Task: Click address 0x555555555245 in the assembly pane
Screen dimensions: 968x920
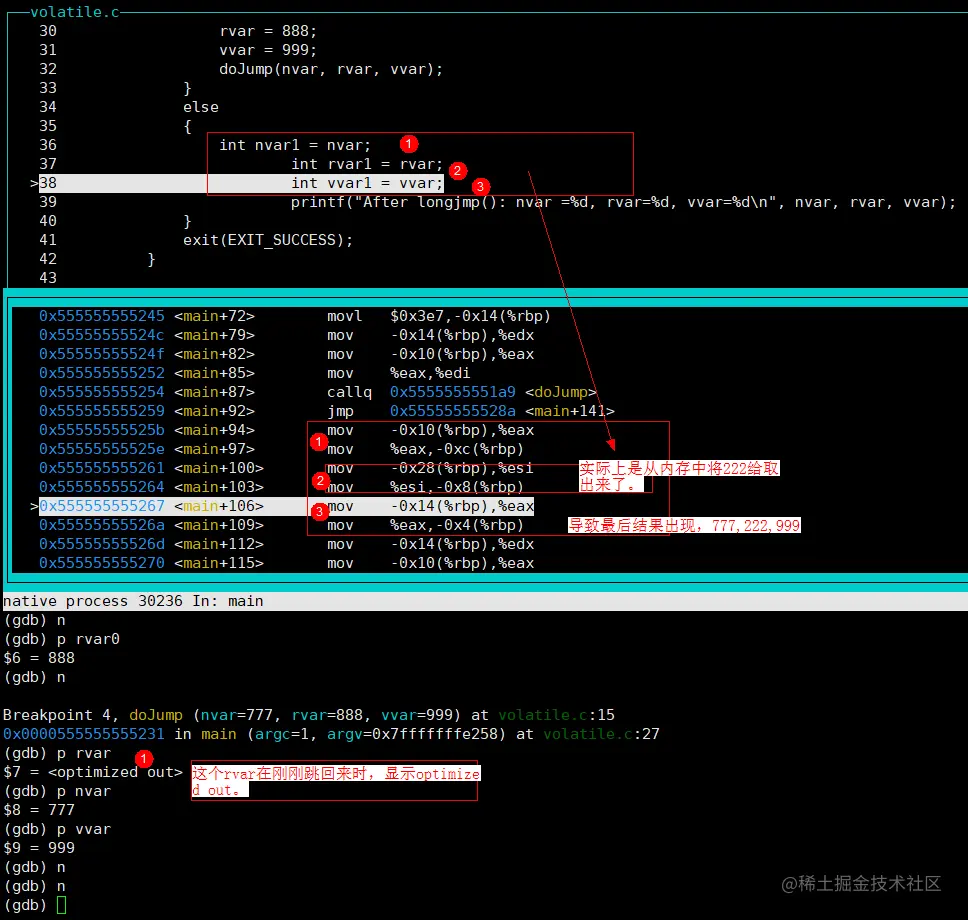Action: coord(102,316)
